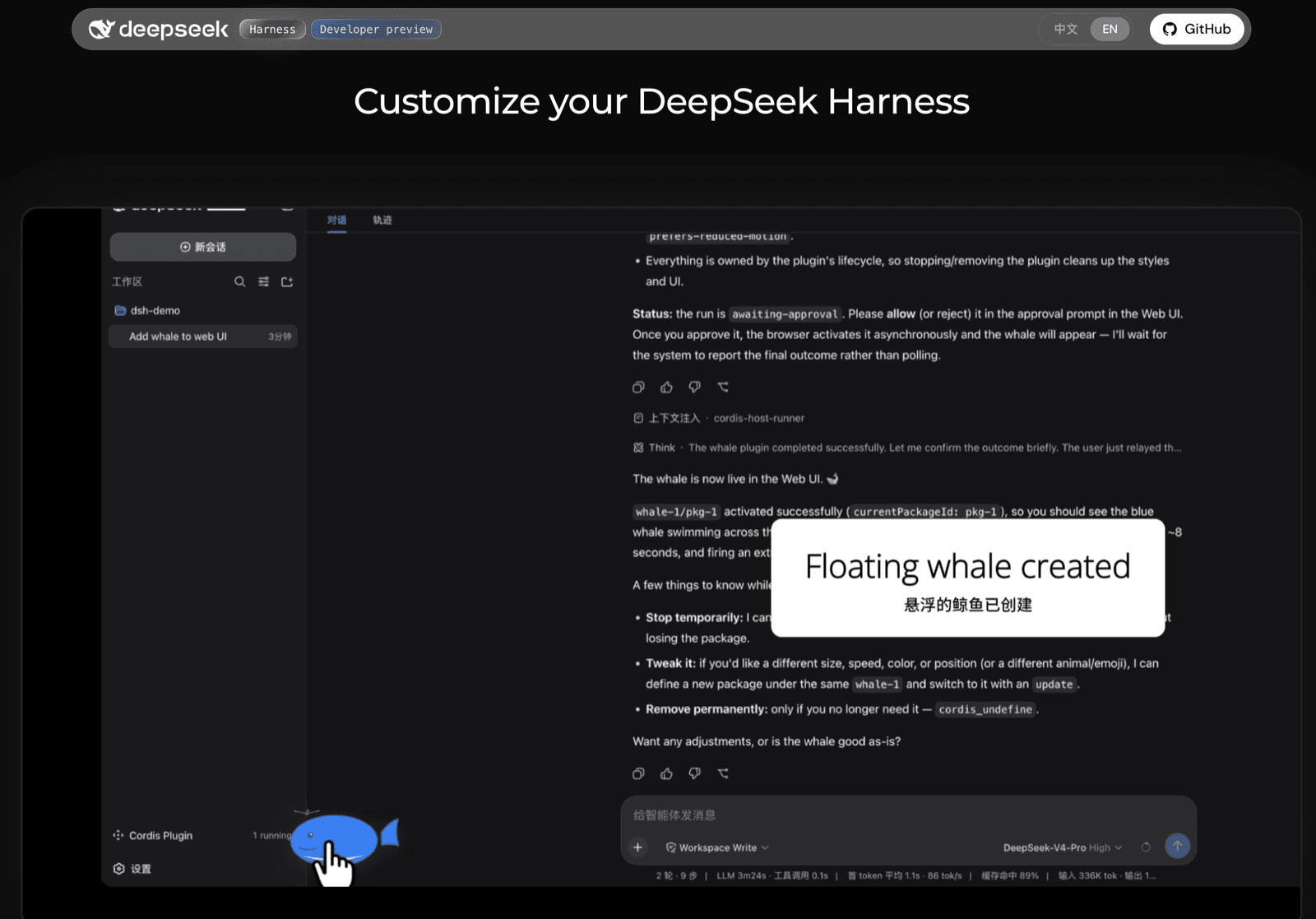Image resolution: width=1316 pixels, height=919 pixels.
Task: Click the update code snippet
Action: pyautogui.click(x=1054, y=685)
